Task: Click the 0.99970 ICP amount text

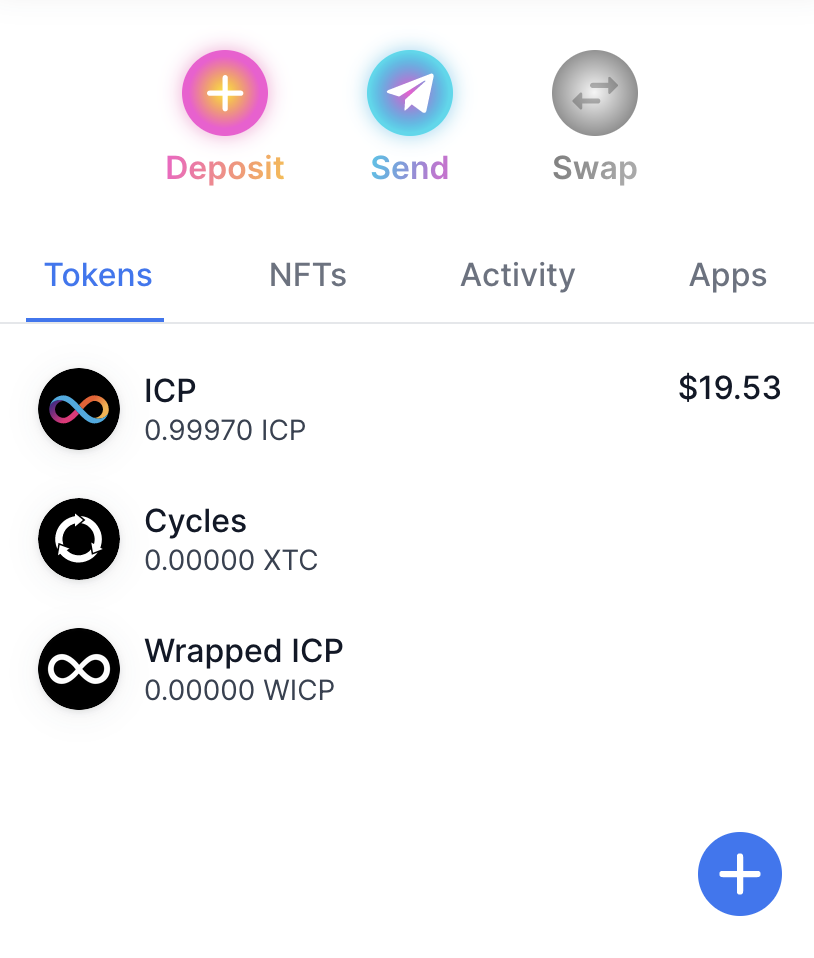Action: coord(225,430)
